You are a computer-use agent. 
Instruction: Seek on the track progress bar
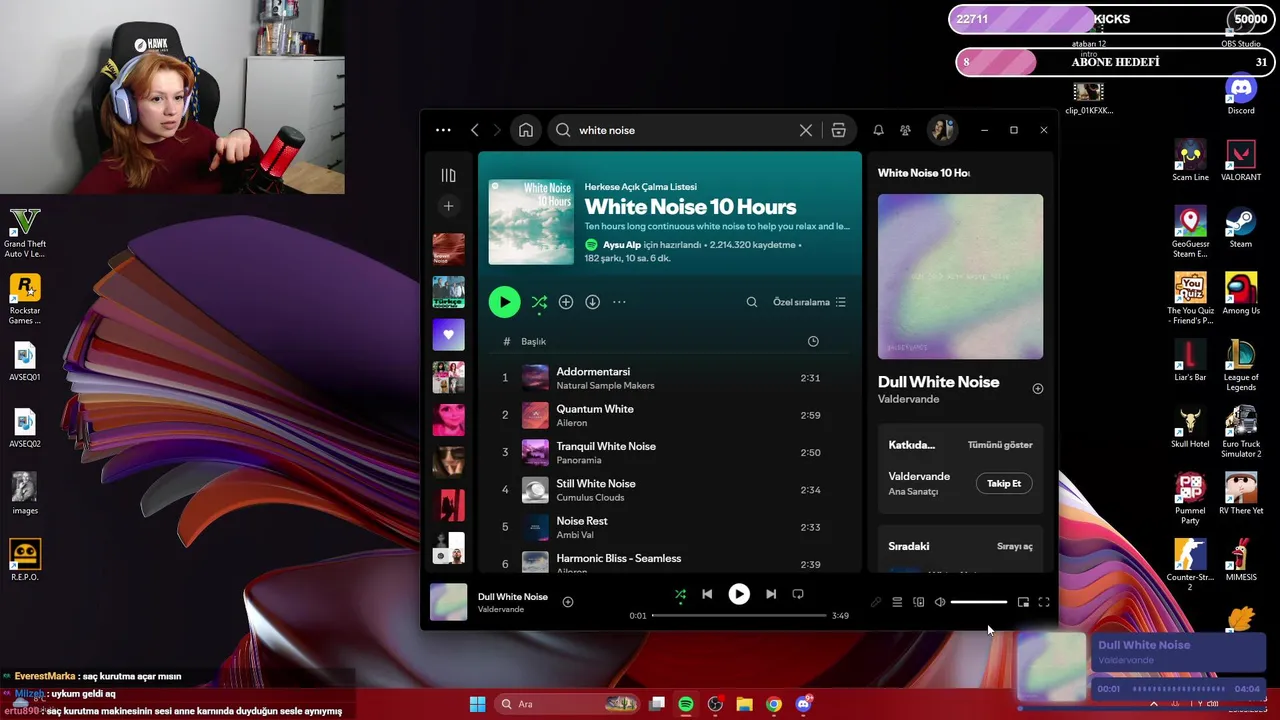(739, 616)
